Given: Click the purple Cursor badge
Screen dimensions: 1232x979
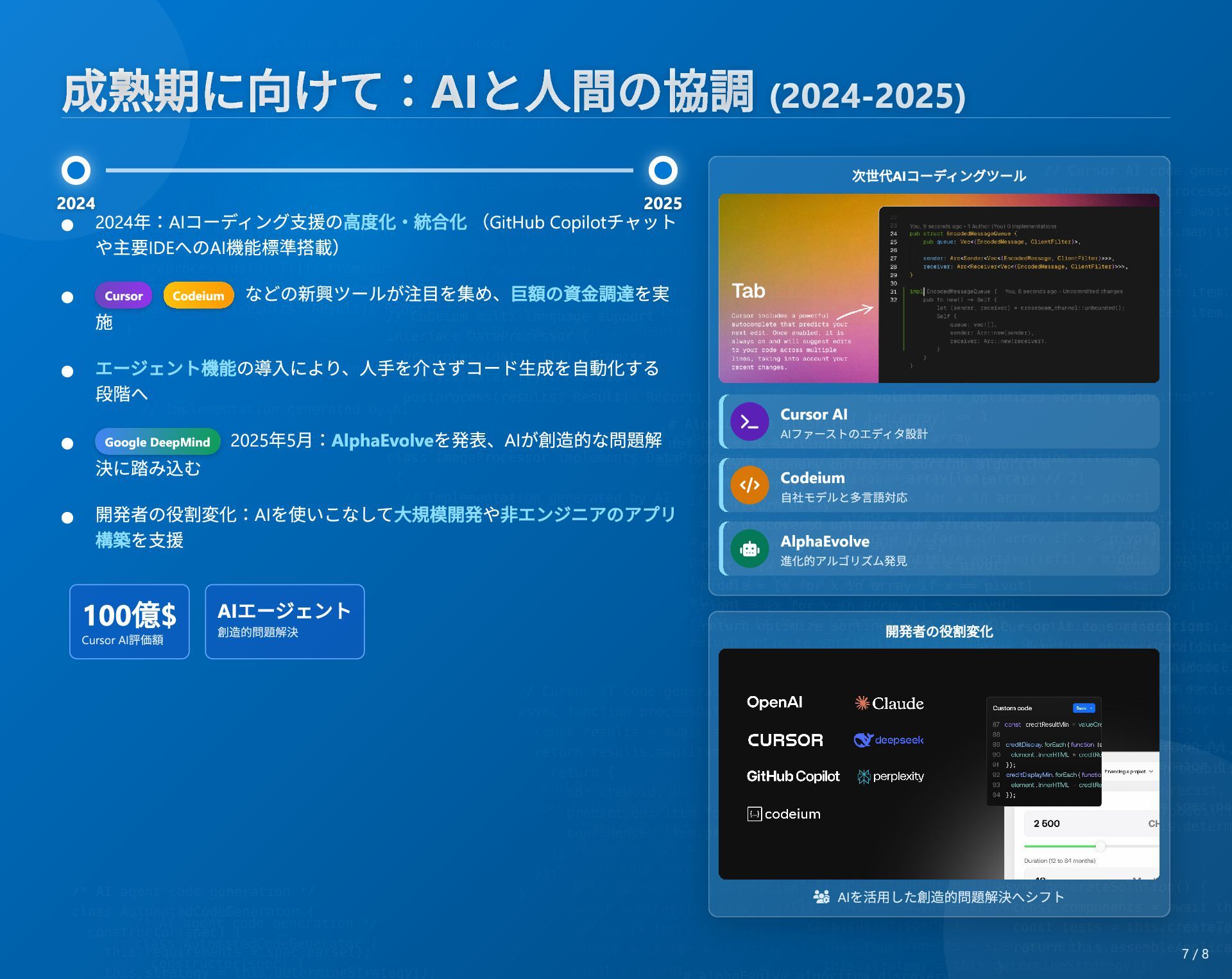Looking at the screenshot, I should [x=124, y=296].
